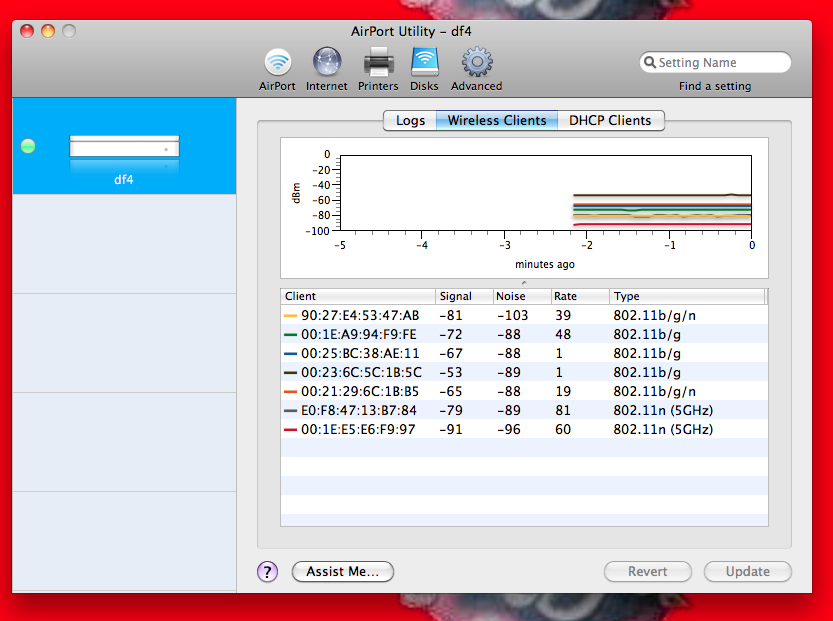
Task: Open the AirPort settings pane
Action: click(277, 69)
